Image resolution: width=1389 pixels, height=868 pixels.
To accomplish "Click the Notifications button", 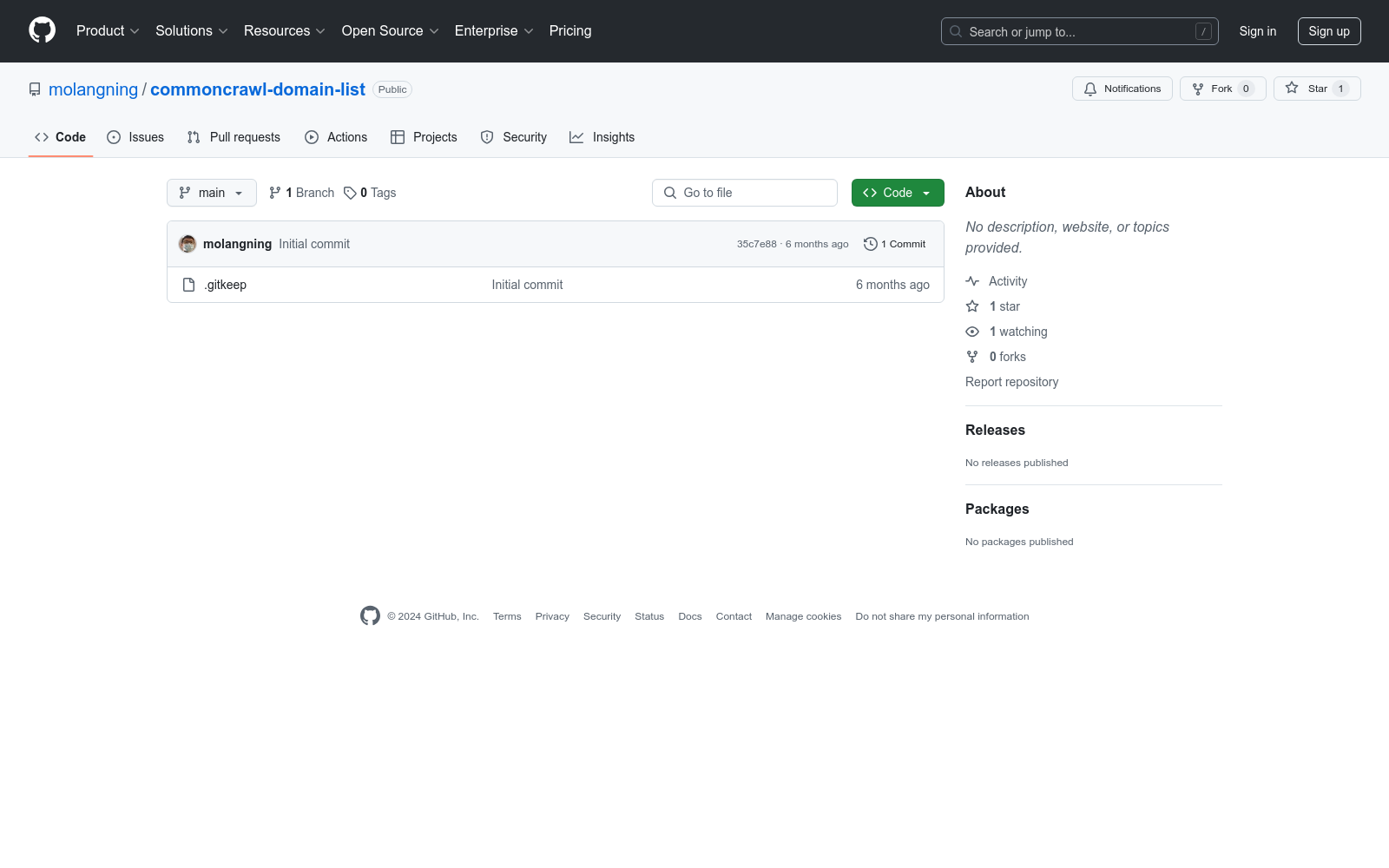I will (x=1122, y=89).
